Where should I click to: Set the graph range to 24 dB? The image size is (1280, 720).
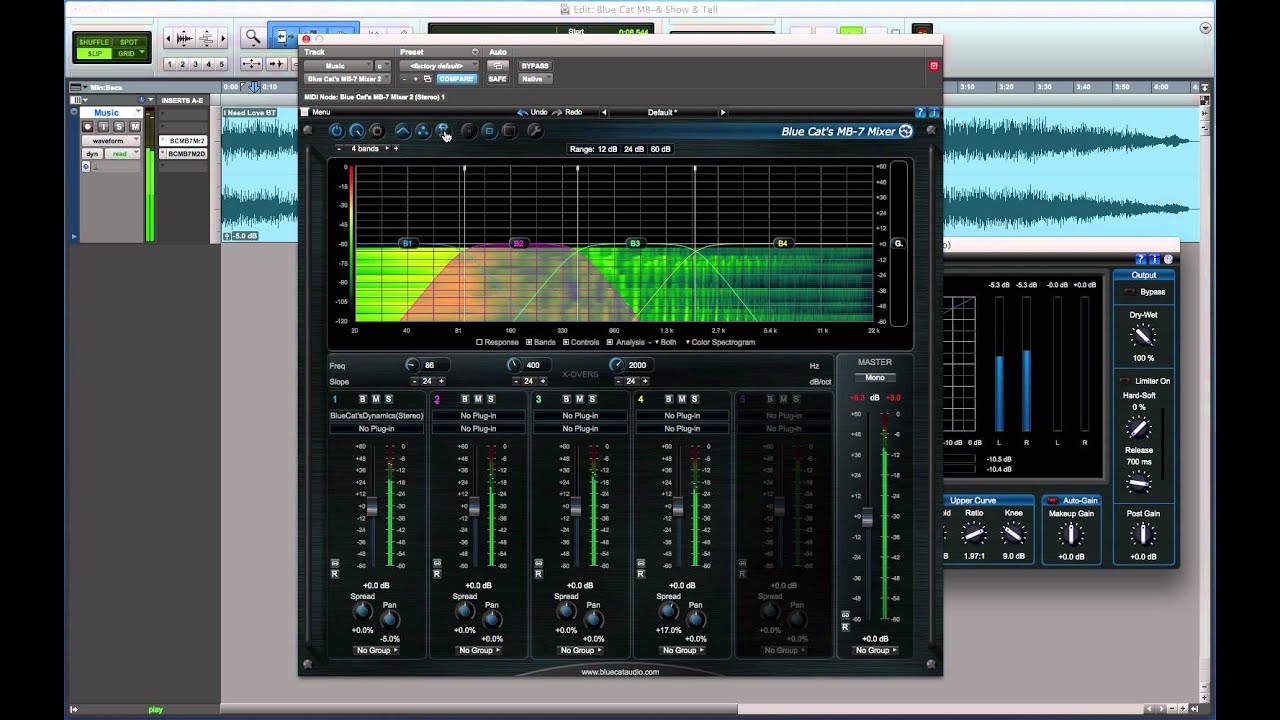point(634,149)
